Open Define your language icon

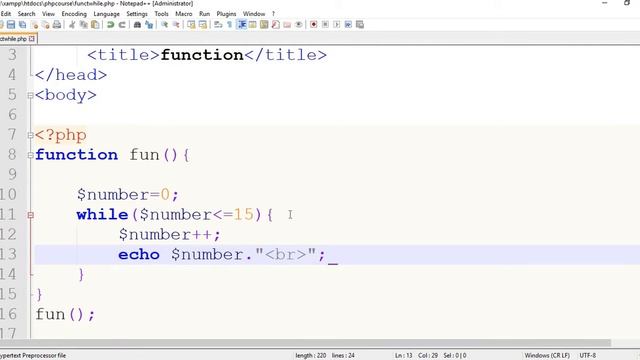click(253, 25)
